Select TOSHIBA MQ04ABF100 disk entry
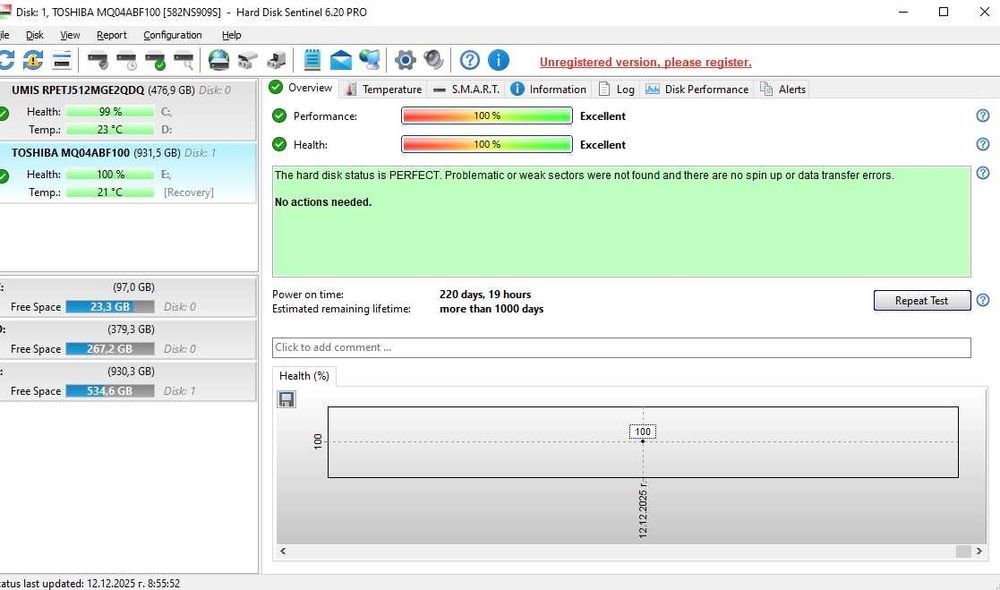This screenshot has height=590, width=1000. click(x=128, y=172)
